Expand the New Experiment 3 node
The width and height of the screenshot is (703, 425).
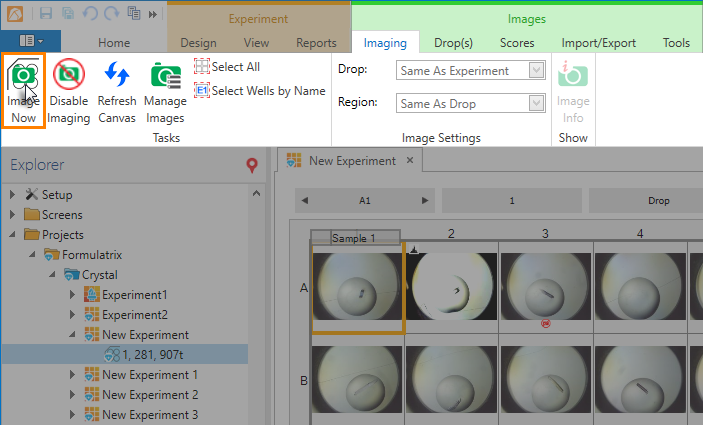pos(72,415)
